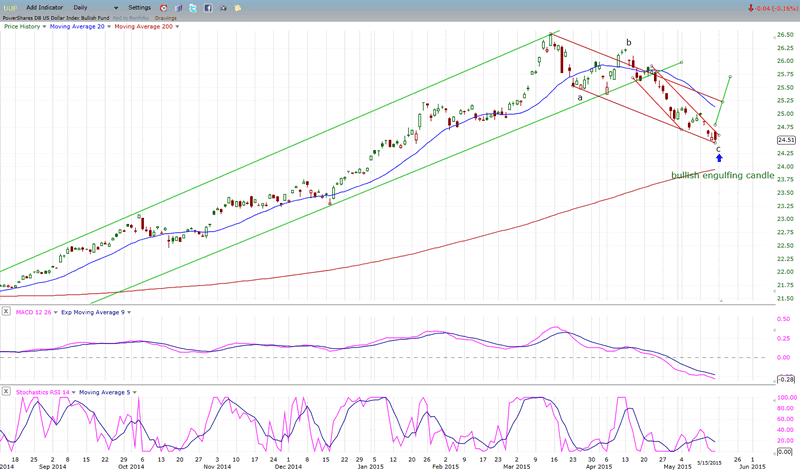Screen dimensions: 800x470
Task: Close the MACD indicator panel with X
Action: tap(6, 311)
